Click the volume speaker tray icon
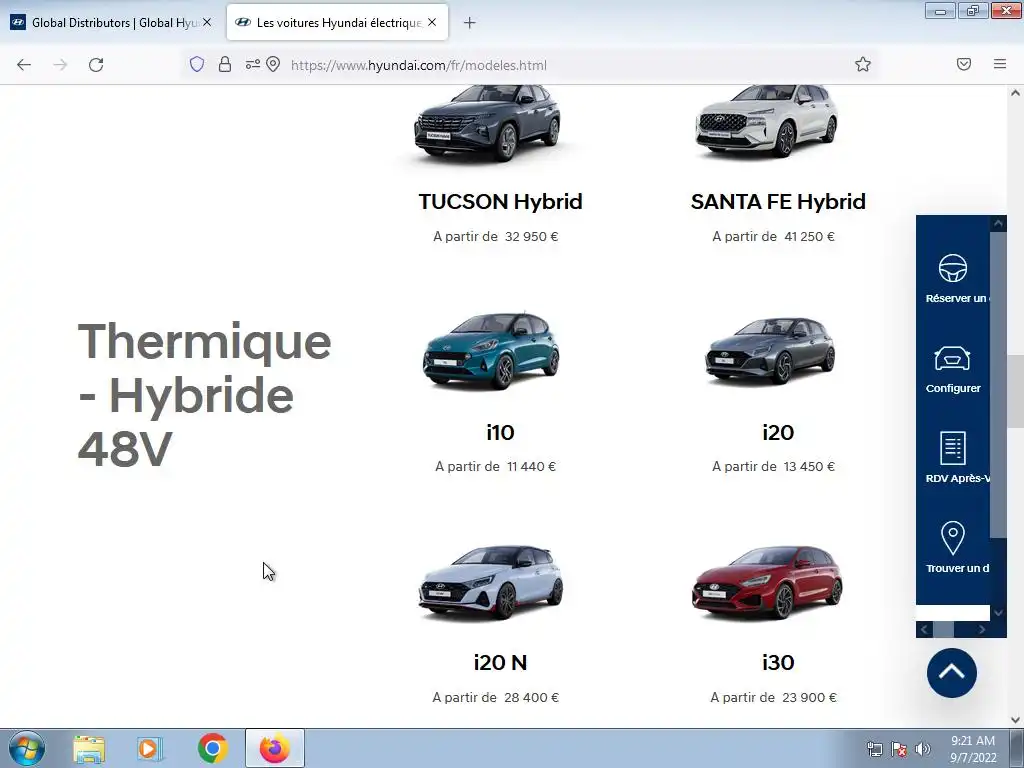The image size is (1024, 768). pos(923,749)
